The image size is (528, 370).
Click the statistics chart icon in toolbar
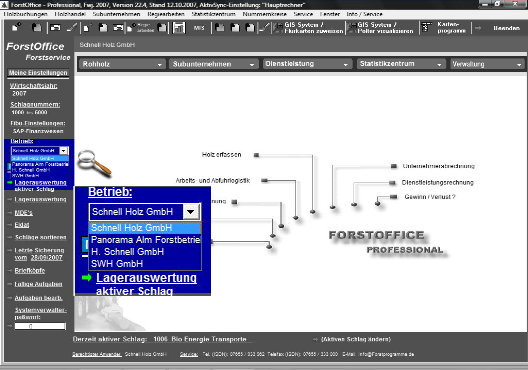(179, 28)
